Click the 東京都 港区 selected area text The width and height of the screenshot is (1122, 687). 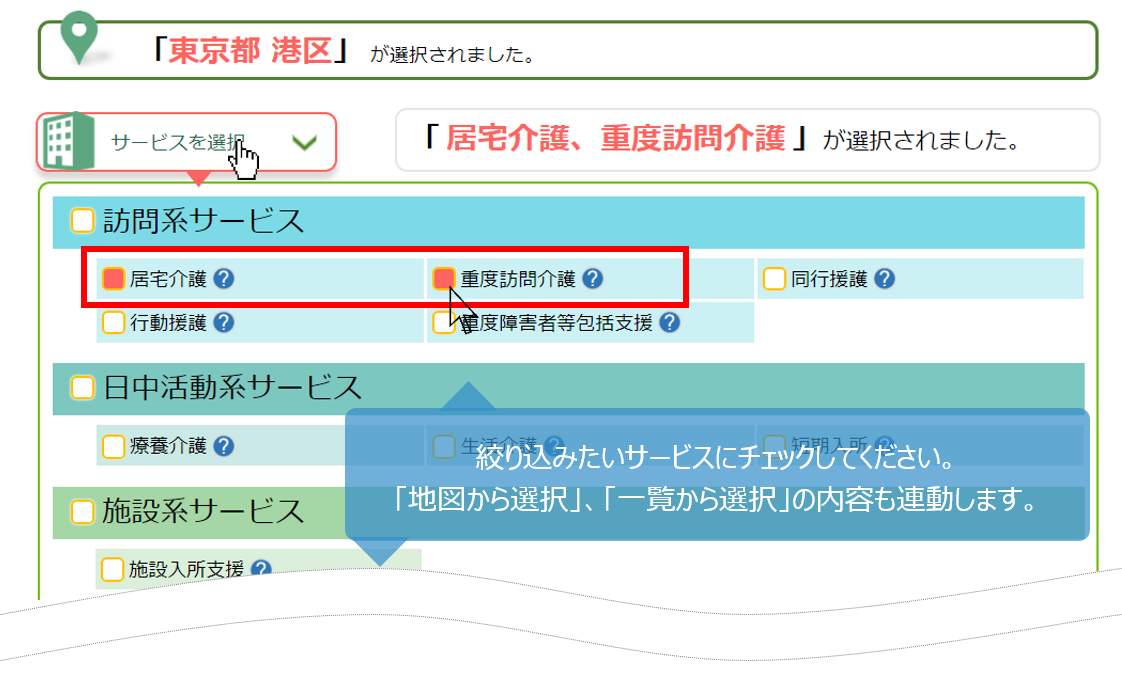coord(250,51)
